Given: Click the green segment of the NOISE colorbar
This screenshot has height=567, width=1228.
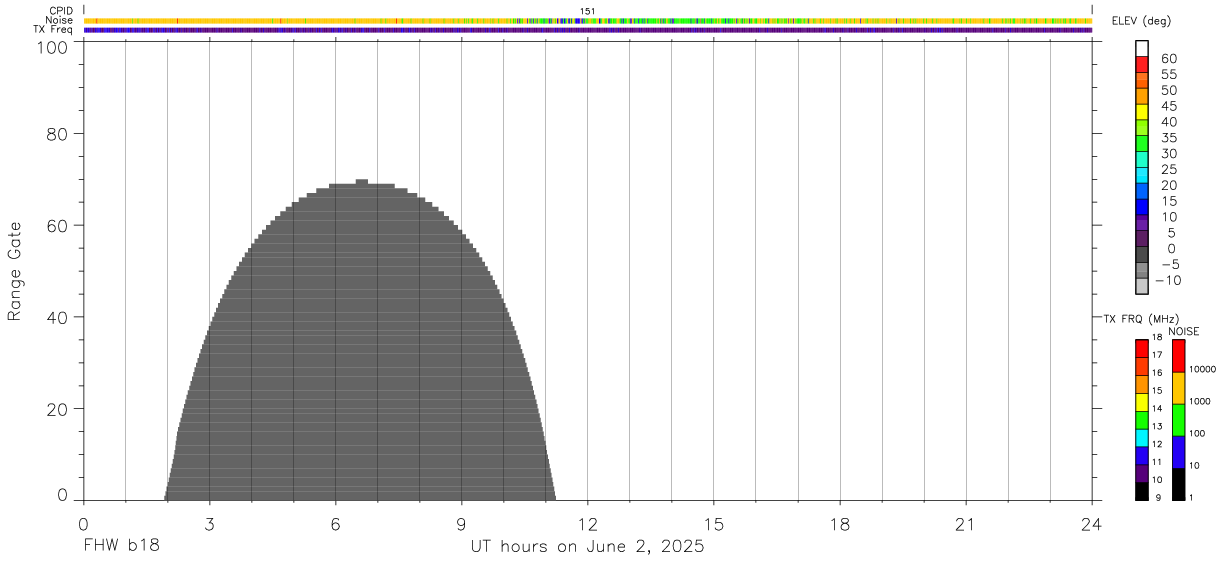Looking at the screenshot, I should (x=1178, y=420).
